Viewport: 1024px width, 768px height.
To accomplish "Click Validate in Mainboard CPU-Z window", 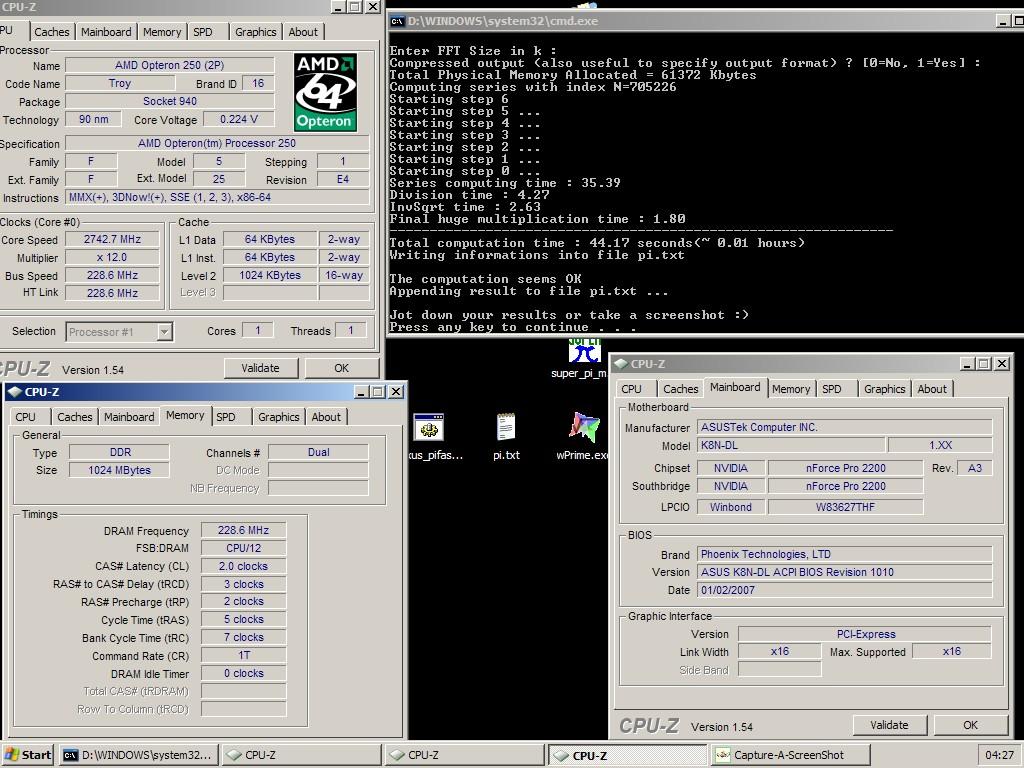I will tap(889, 725).
